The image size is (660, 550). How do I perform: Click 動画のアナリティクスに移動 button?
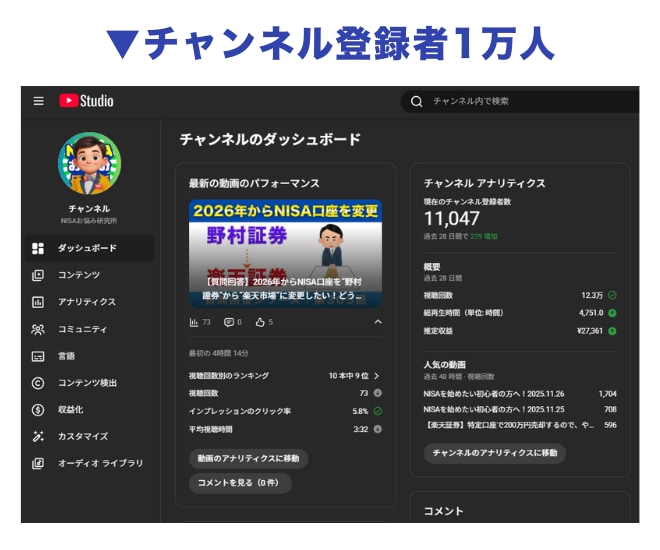248,458
